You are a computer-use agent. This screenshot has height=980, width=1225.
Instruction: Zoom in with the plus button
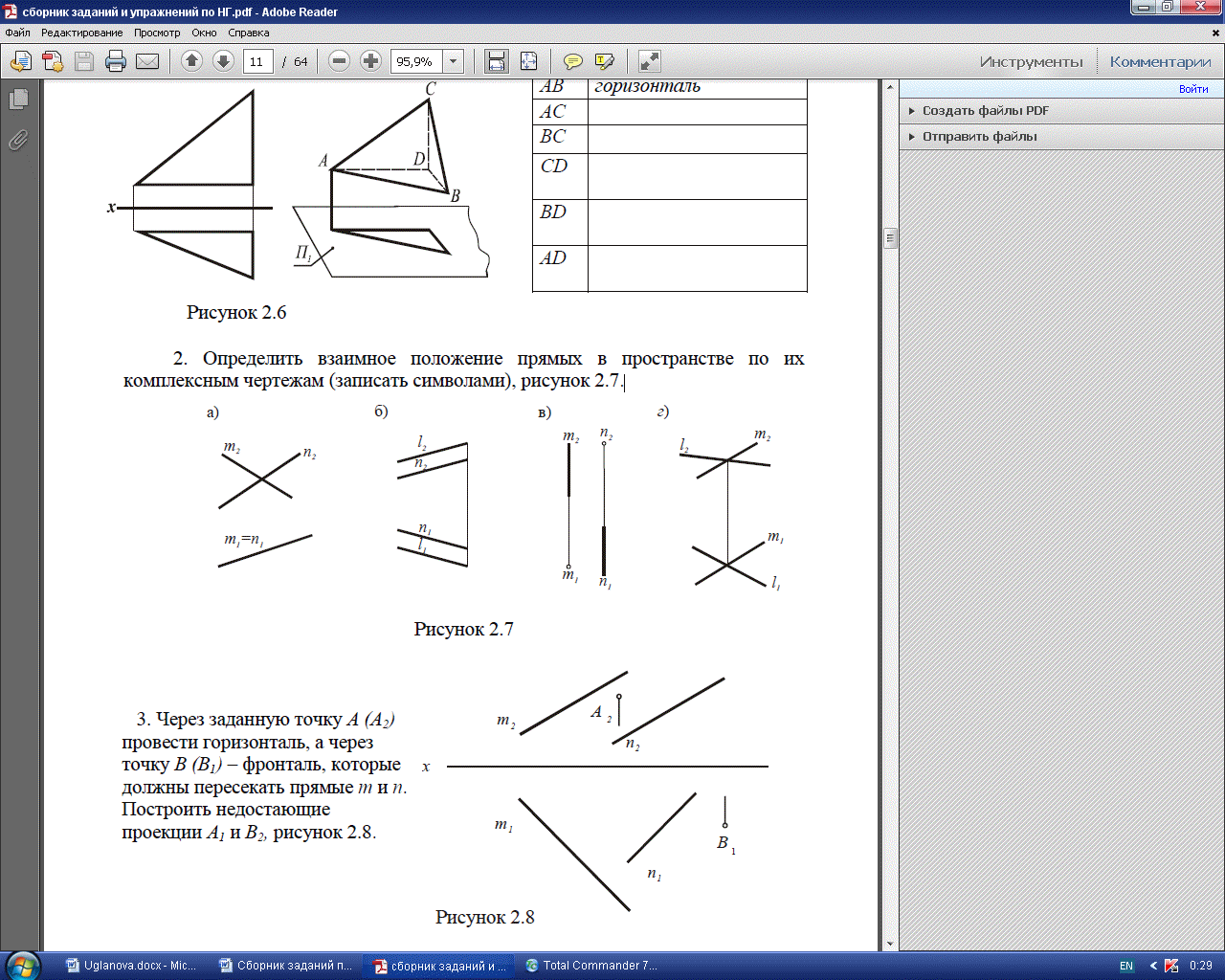pos(370,61)
